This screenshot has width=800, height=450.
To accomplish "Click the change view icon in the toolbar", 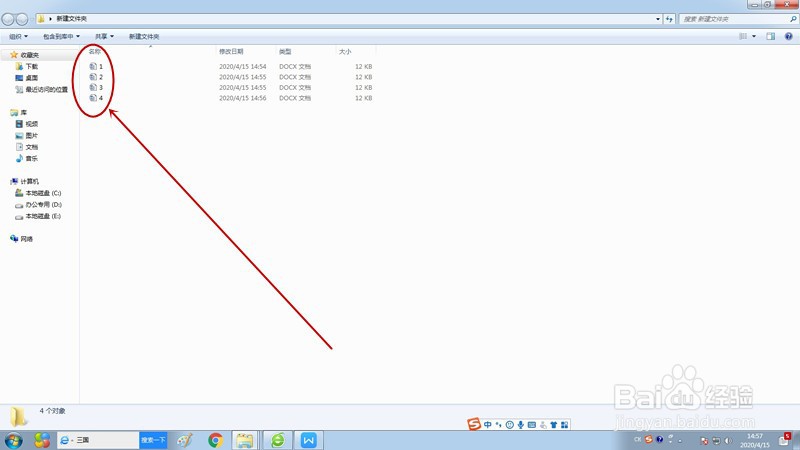I will (743, 36).
